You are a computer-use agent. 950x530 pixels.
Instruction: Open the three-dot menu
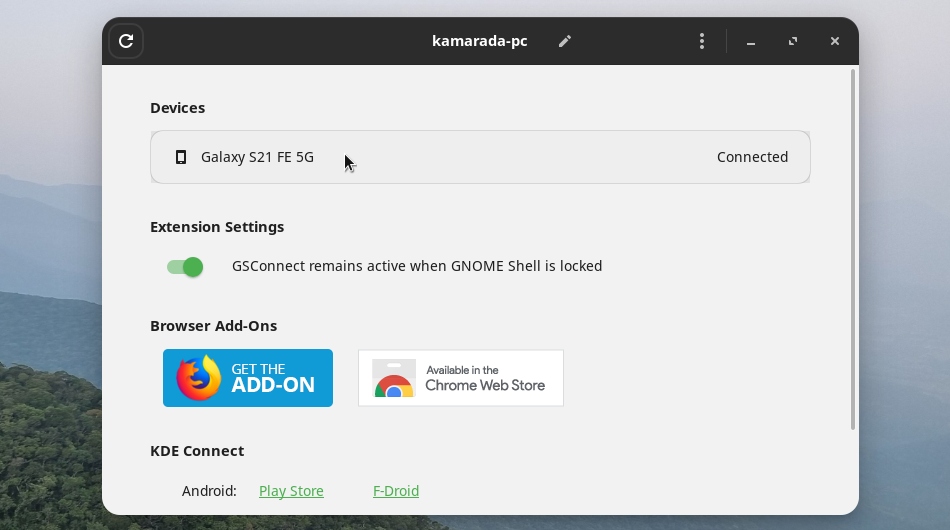(x=702, y=41)
